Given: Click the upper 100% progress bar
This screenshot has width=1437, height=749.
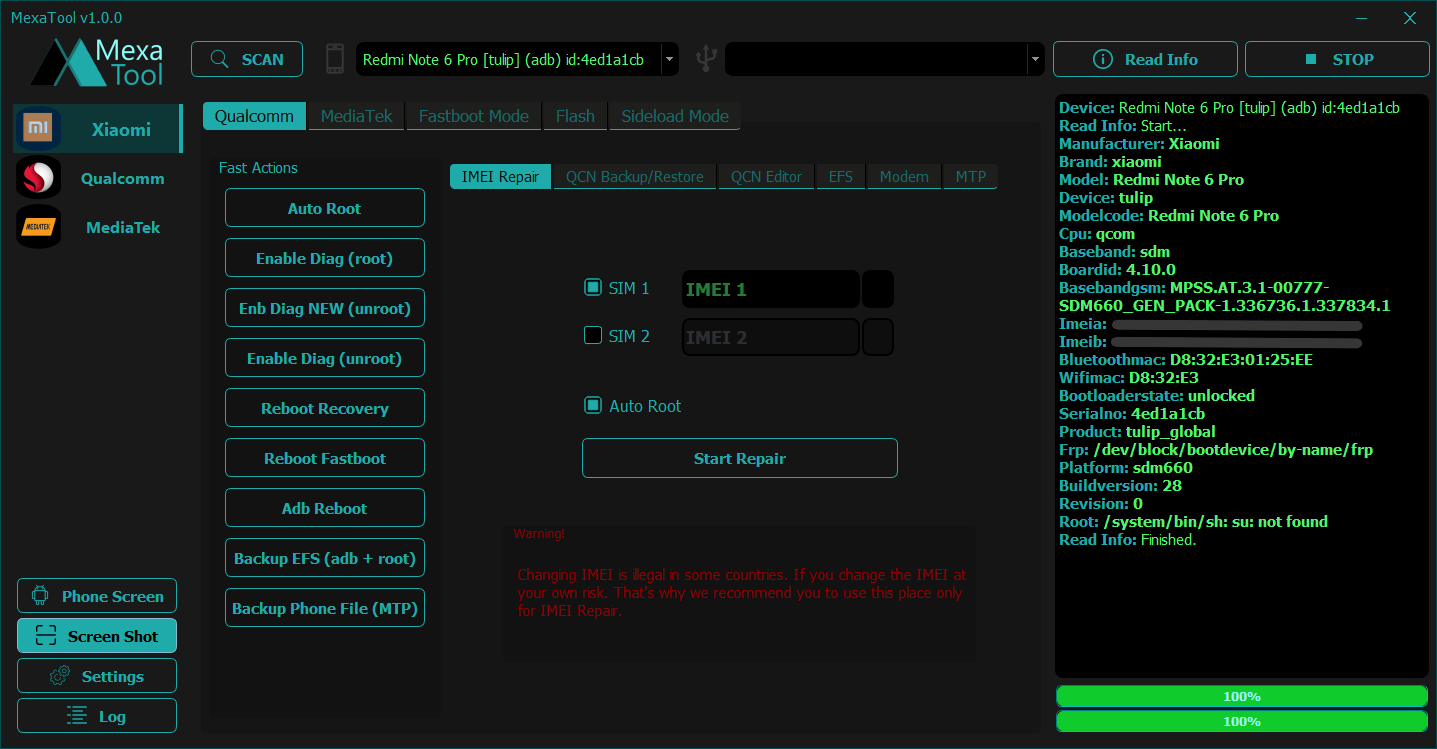Looking at the screenshot, I should [x=1242, y=696].
